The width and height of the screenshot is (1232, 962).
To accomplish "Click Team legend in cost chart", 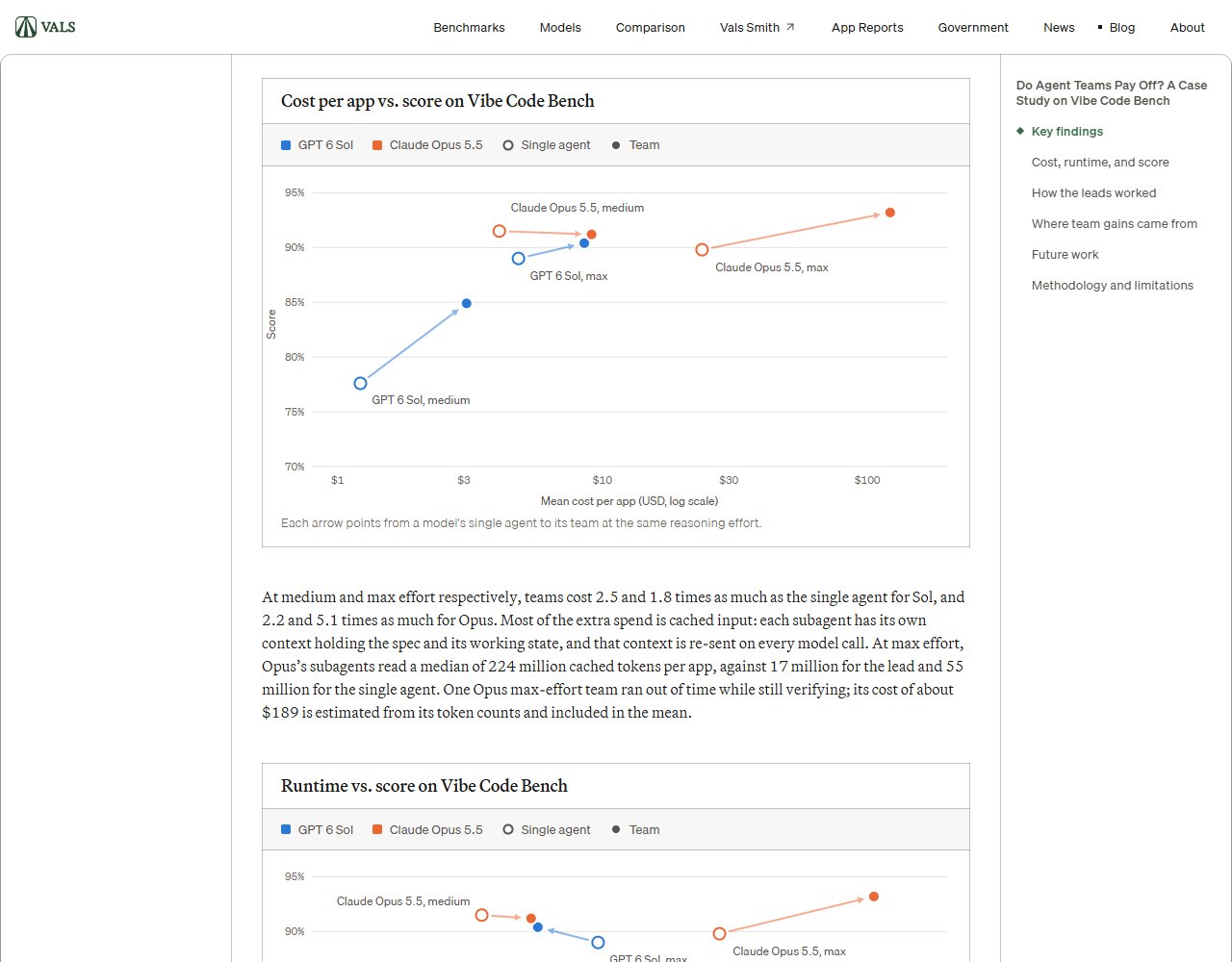I will click(635, 145).
